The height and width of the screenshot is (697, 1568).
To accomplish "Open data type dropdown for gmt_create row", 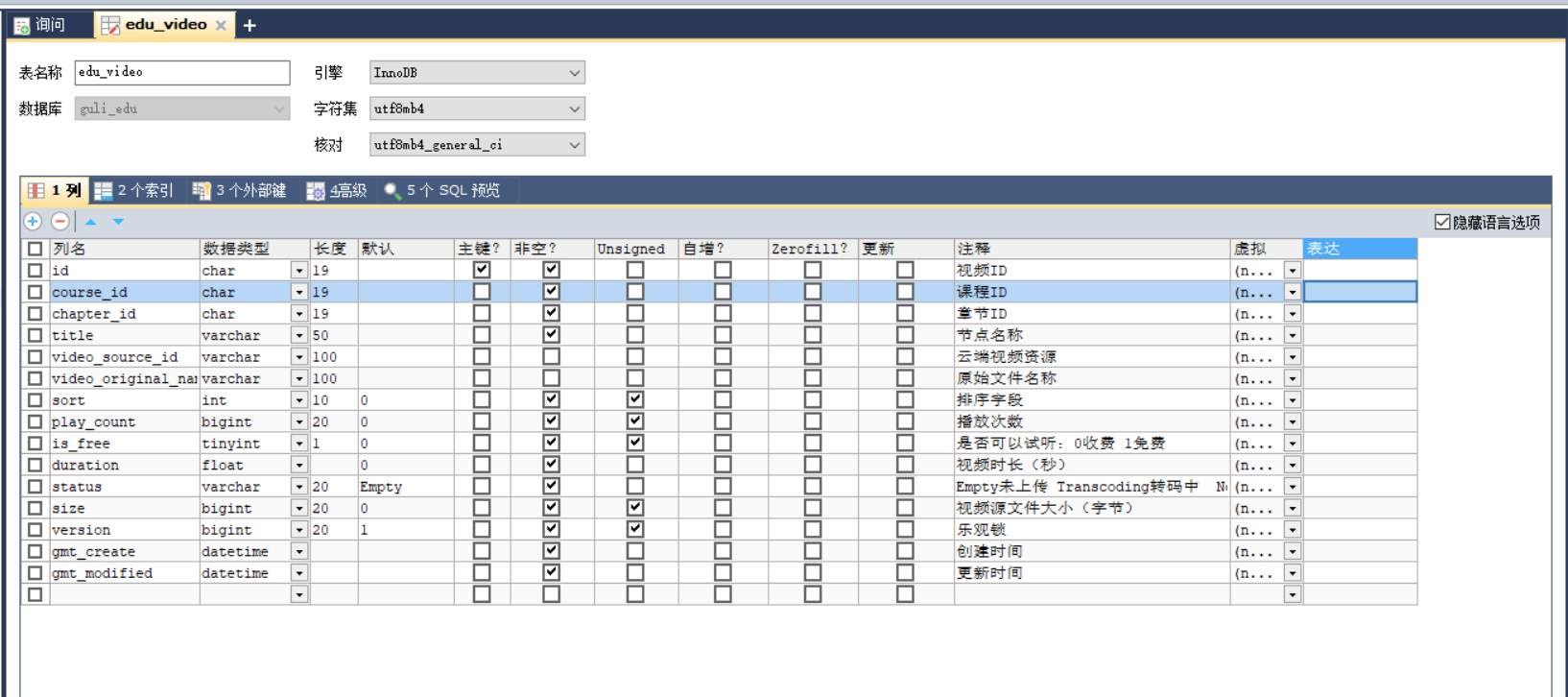I will click(x=299, y=551).
